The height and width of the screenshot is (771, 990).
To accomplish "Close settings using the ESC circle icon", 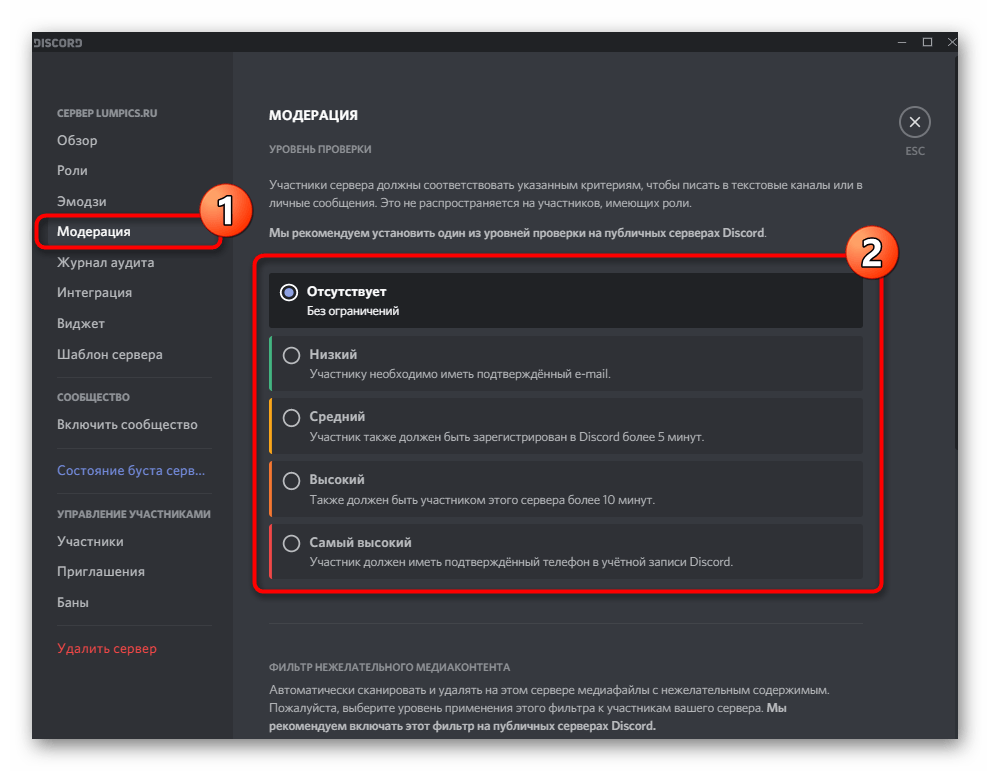I will tap(914, 121).
